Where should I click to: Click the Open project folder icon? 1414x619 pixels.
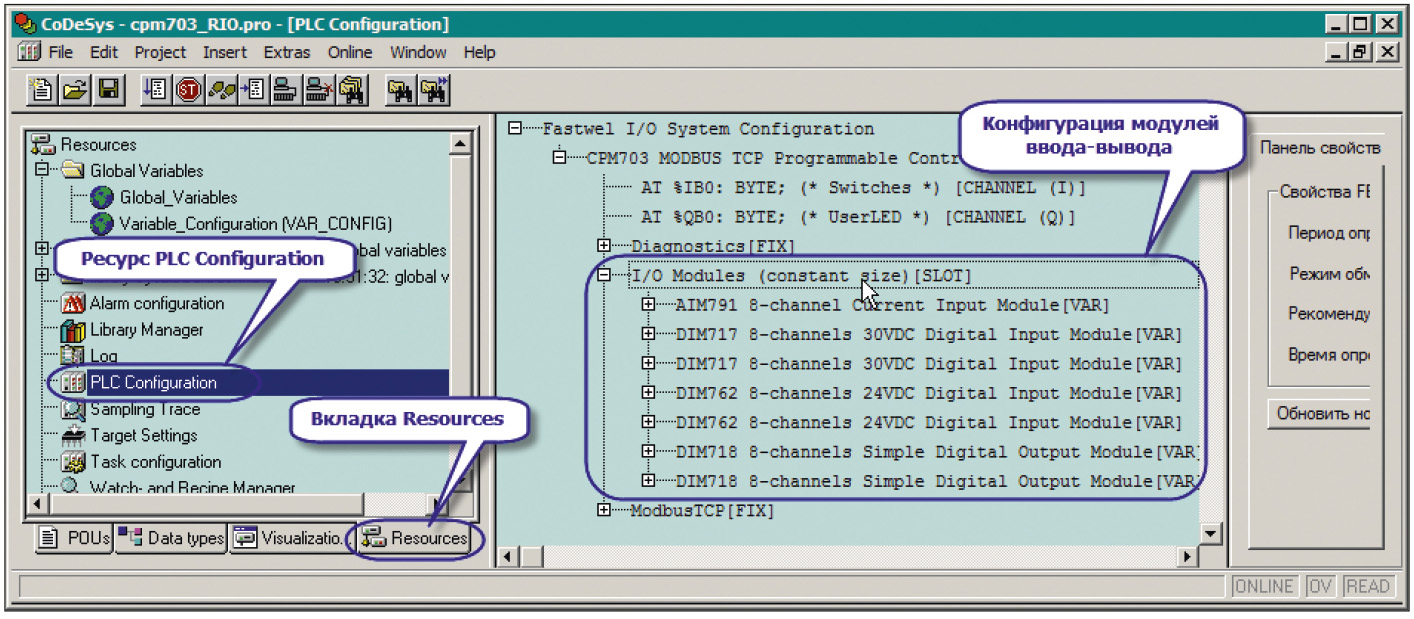(x=74, y=90)
